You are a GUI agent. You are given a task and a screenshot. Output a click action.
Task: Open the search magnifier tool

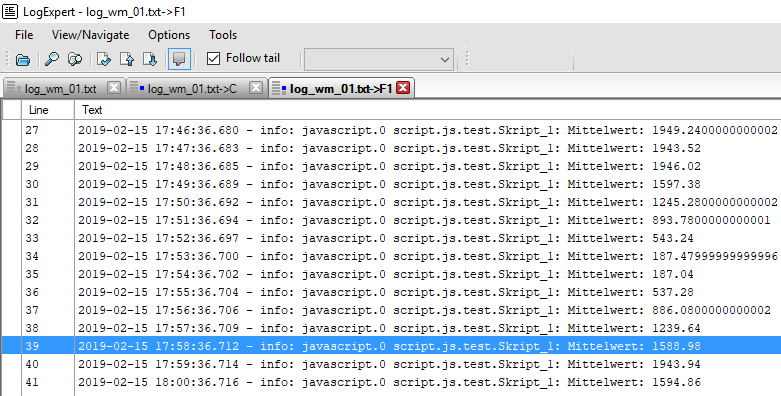(51, 59)
